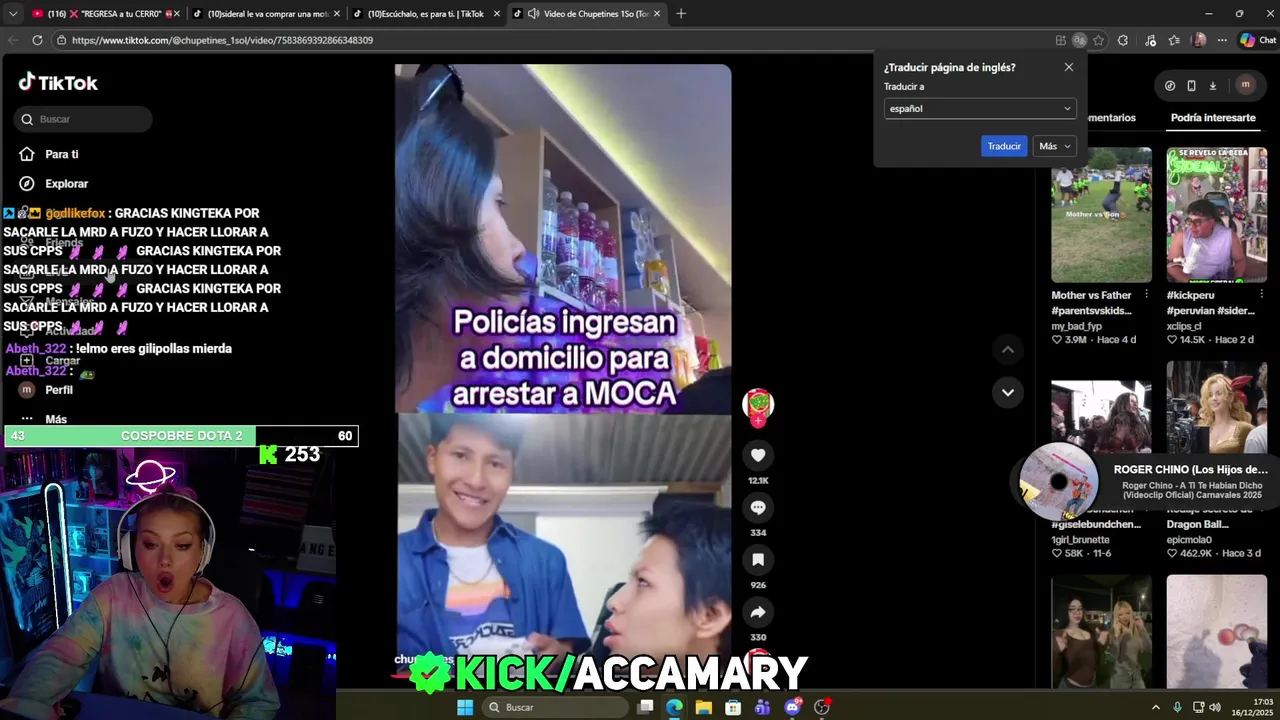Click the browser reload button

[37, 40]
